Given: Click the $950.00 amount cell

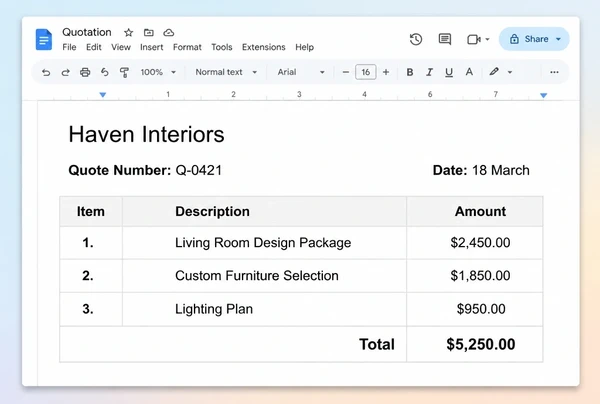Looking at the screenshot, I should tap(474, 309).
